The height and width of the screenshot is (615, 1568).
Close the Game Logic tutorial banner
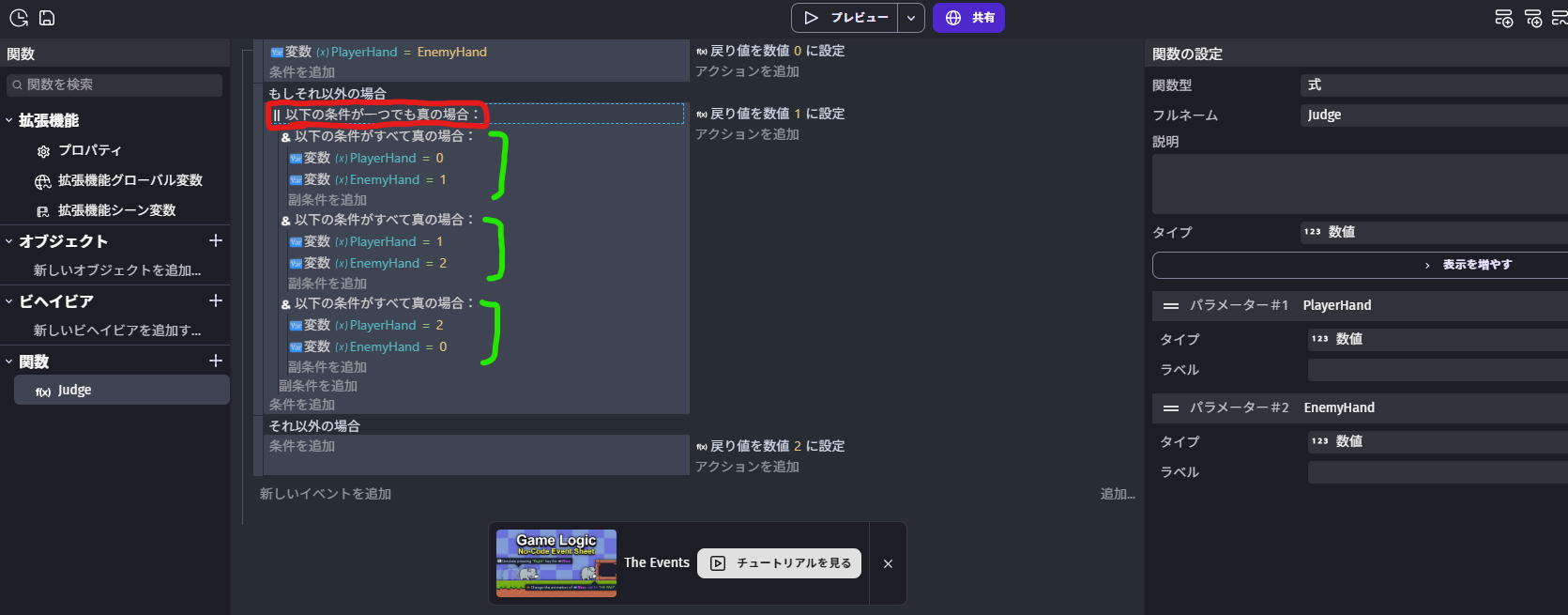coord(888,563)
